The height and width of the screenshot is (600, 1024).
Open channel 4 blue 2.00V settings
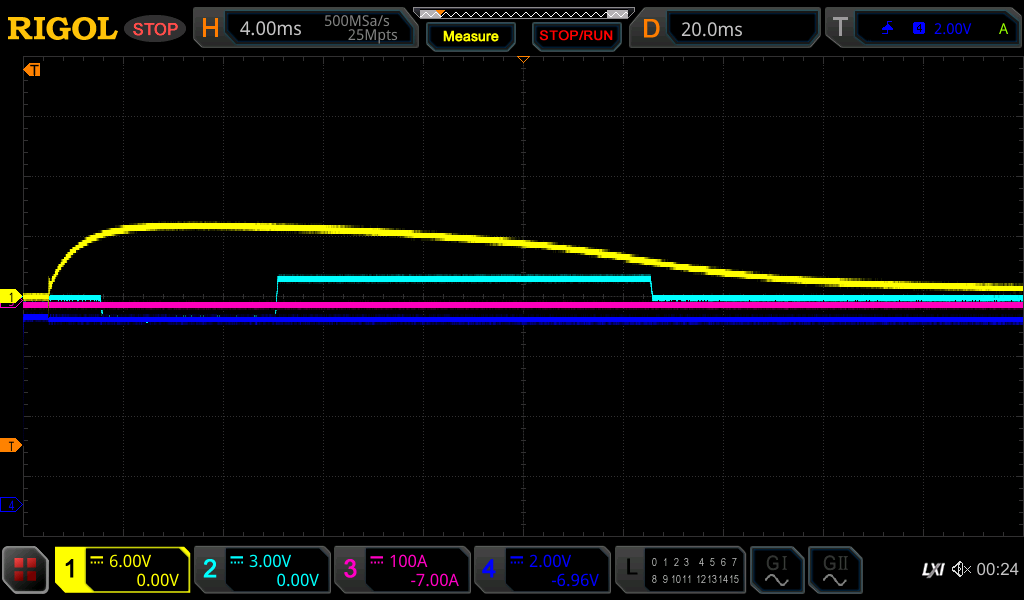click(x=541, y=570)
